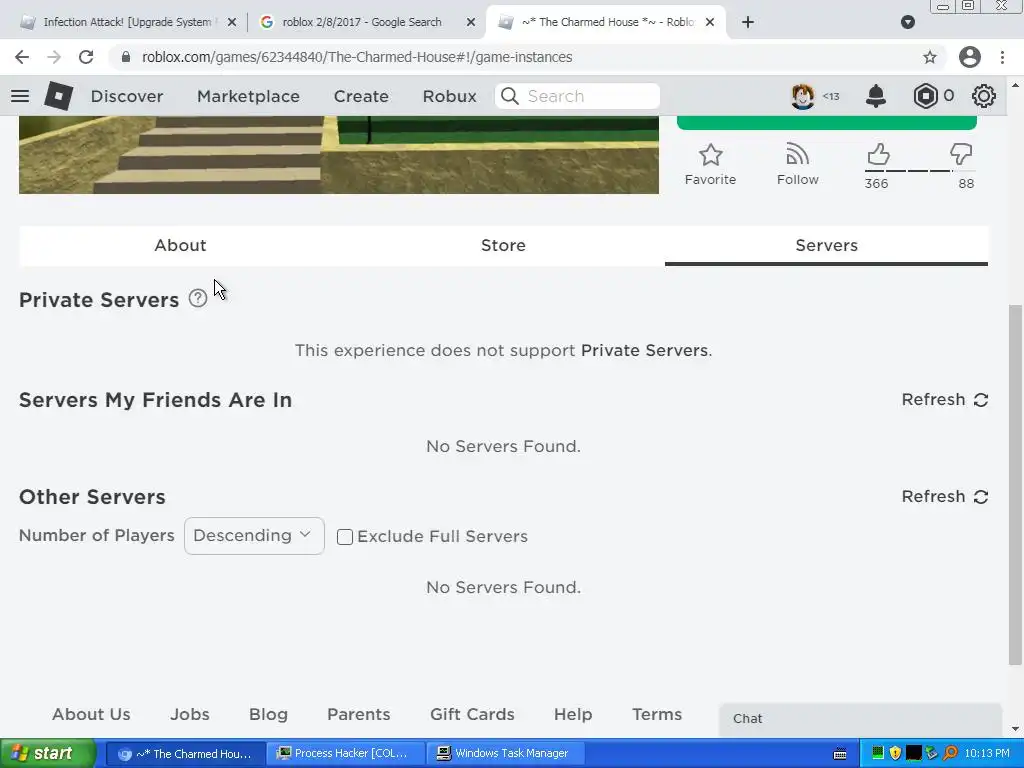Click the on-screen keyboard tray icon
Viewport: 1024px width, 768px height.
[840, 754]
